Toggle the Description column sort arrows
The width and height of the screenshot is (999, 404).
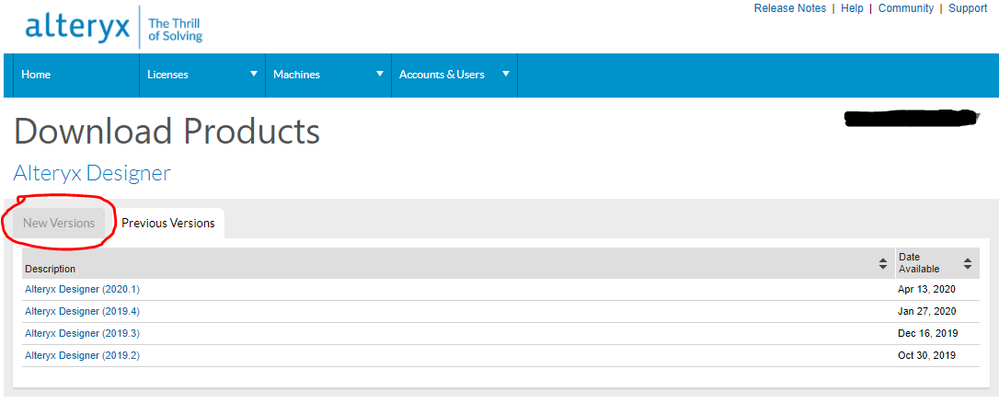883,263
